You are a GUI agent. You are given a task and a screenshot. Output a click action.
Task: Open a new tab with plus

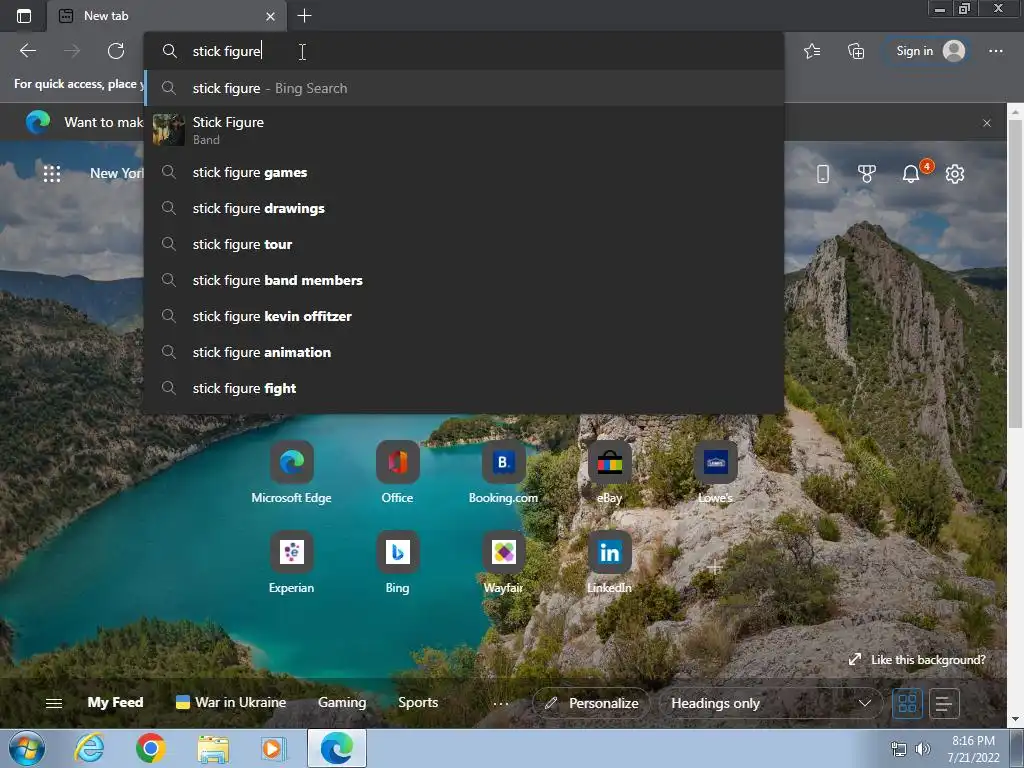pyautogui.click(x=304, y=16)
